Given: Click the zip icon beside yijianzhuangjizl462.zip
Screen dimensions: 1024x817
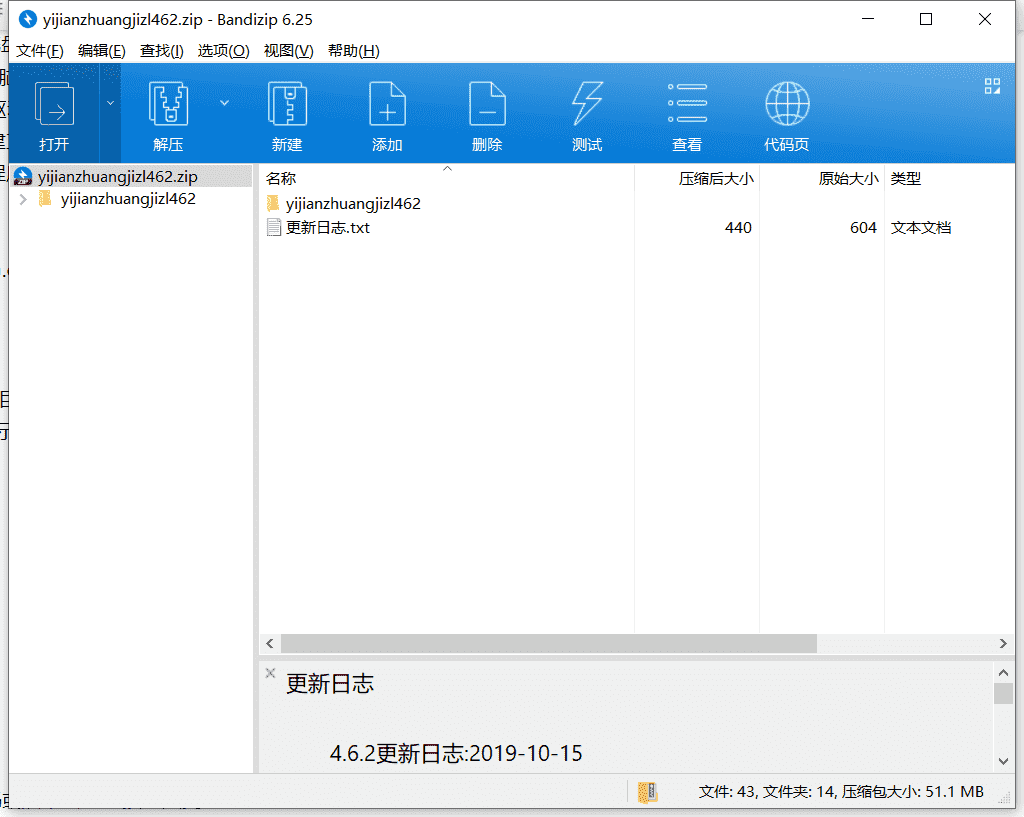Looking at the screenshot, I should (23, 176).
